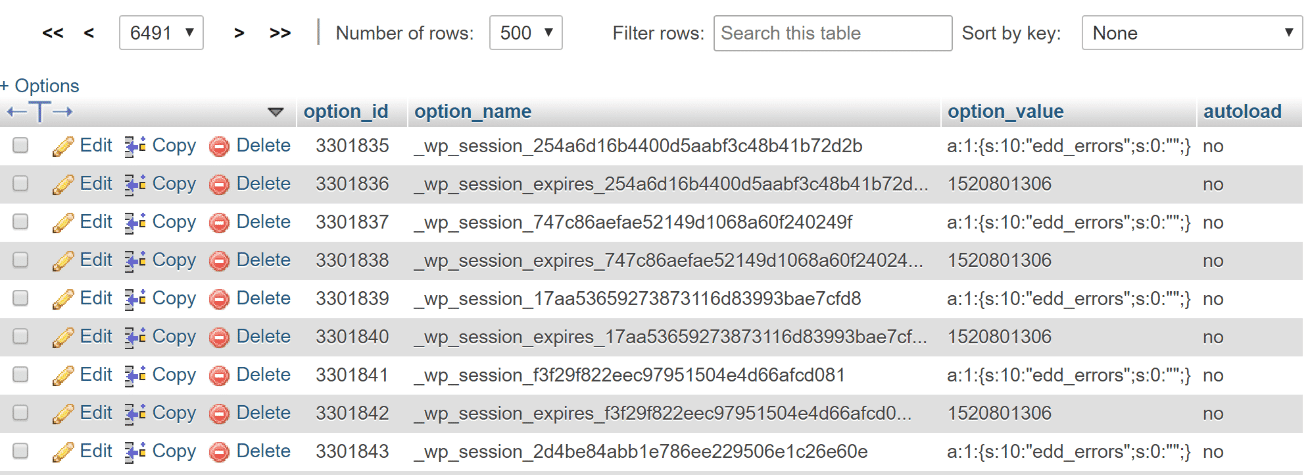Expand the + Options link
This screenshot has height=475, width=1308.
coord(40,86)
